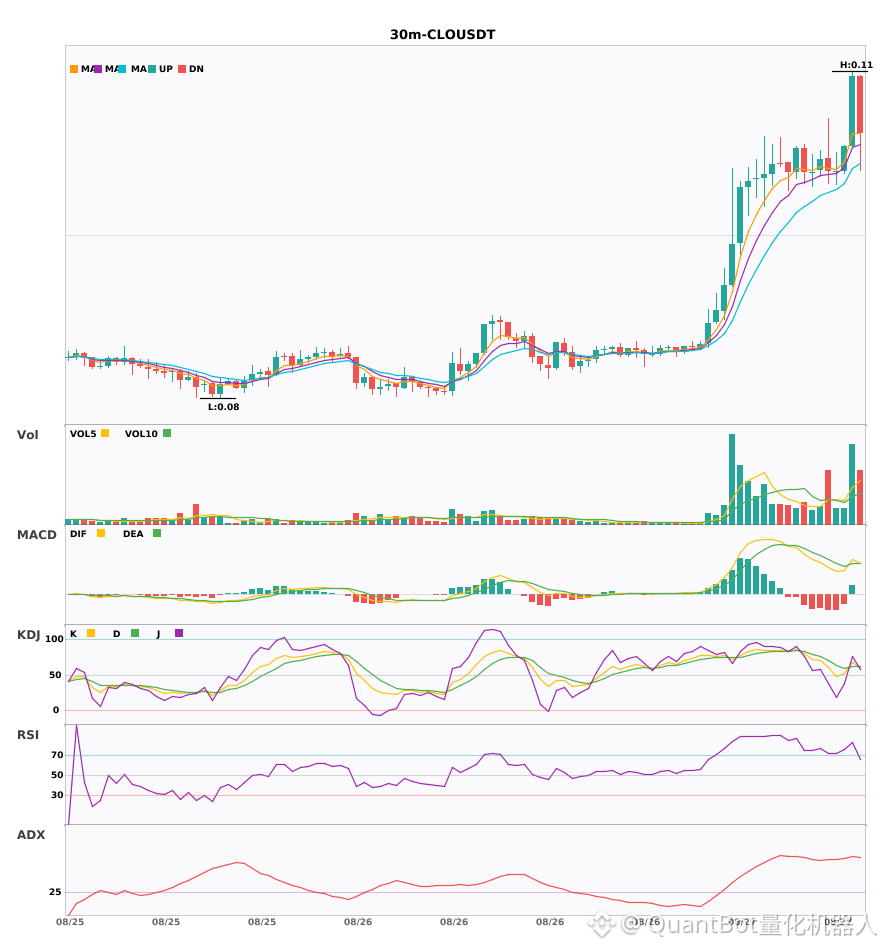Click the purple MA legend swatch

point(98,69)
